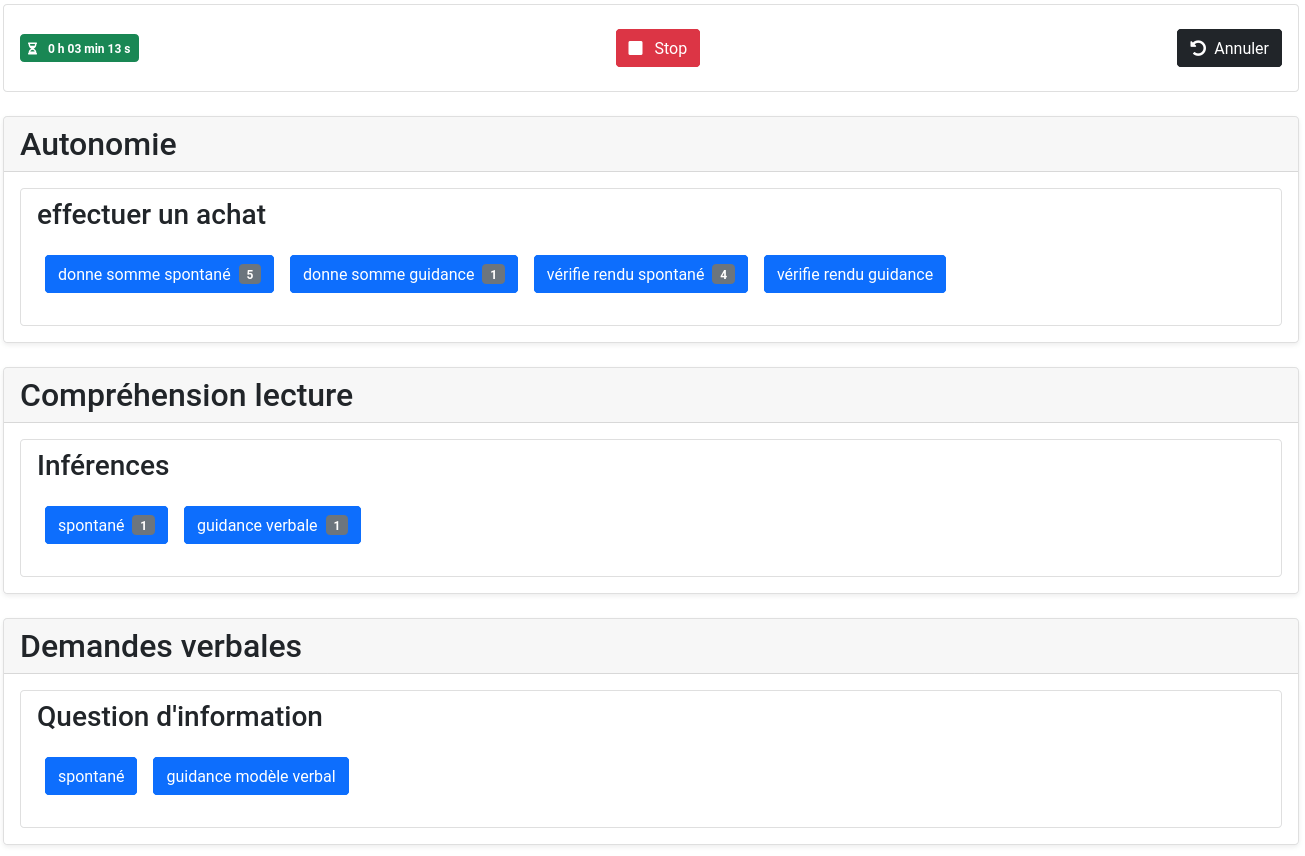Click the undo arrow icon beside Annuler
The height and width of the screenshot is (856, 1305).
coord(1198,48)
